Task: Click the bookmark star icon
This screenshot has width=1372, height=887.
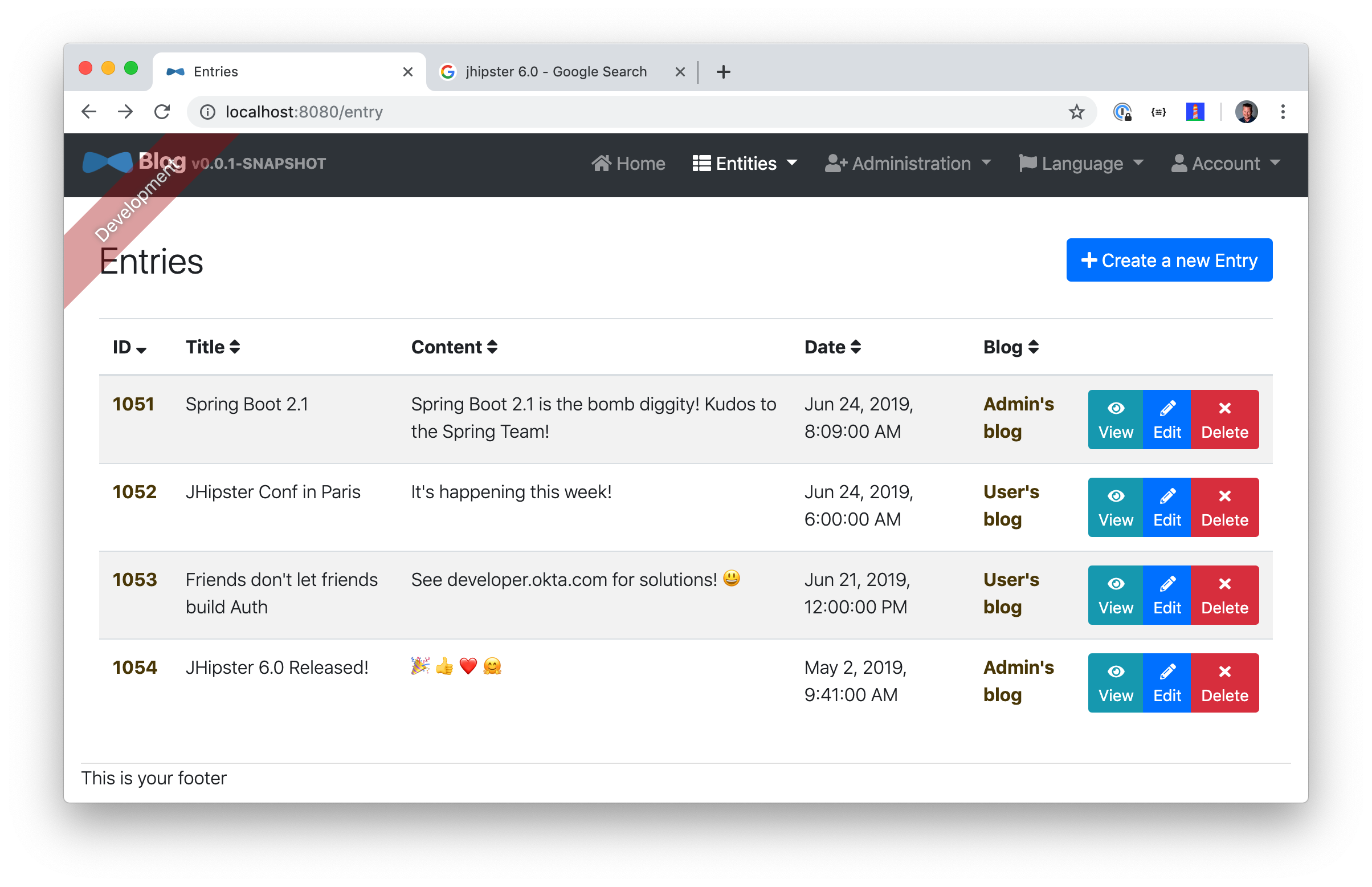Action: click(x=1076, y=112)
